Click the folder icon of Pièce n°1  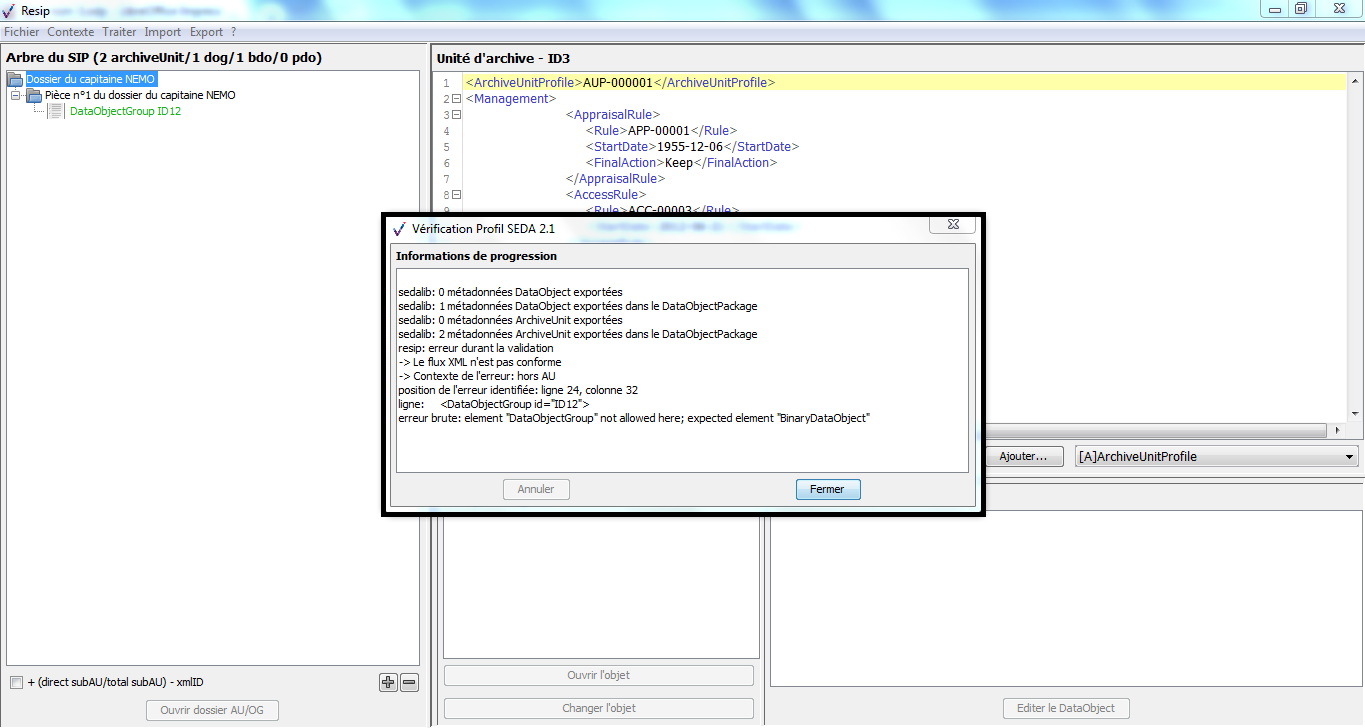[34, 95]
